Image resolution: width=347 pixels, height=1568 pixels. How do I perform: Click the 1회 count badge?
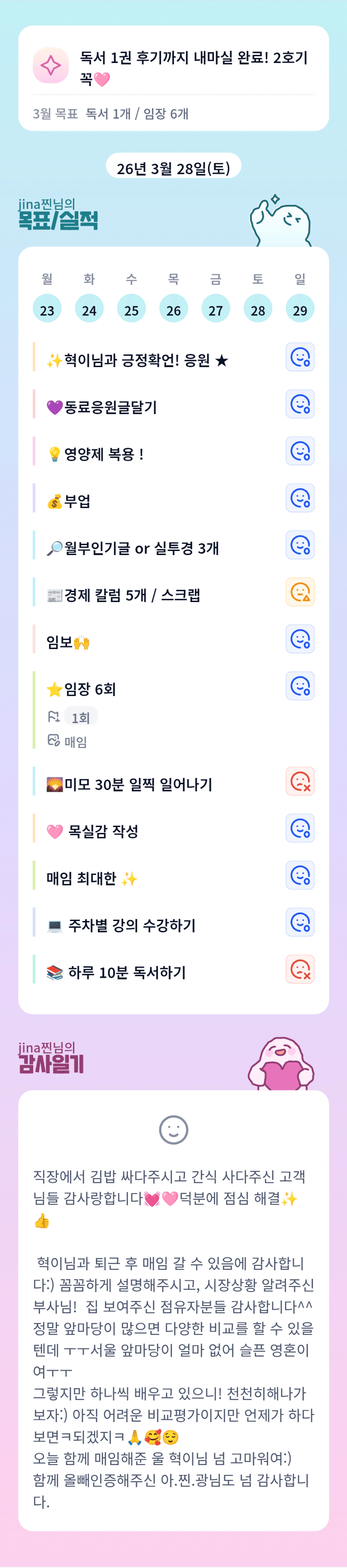(81, 717)
